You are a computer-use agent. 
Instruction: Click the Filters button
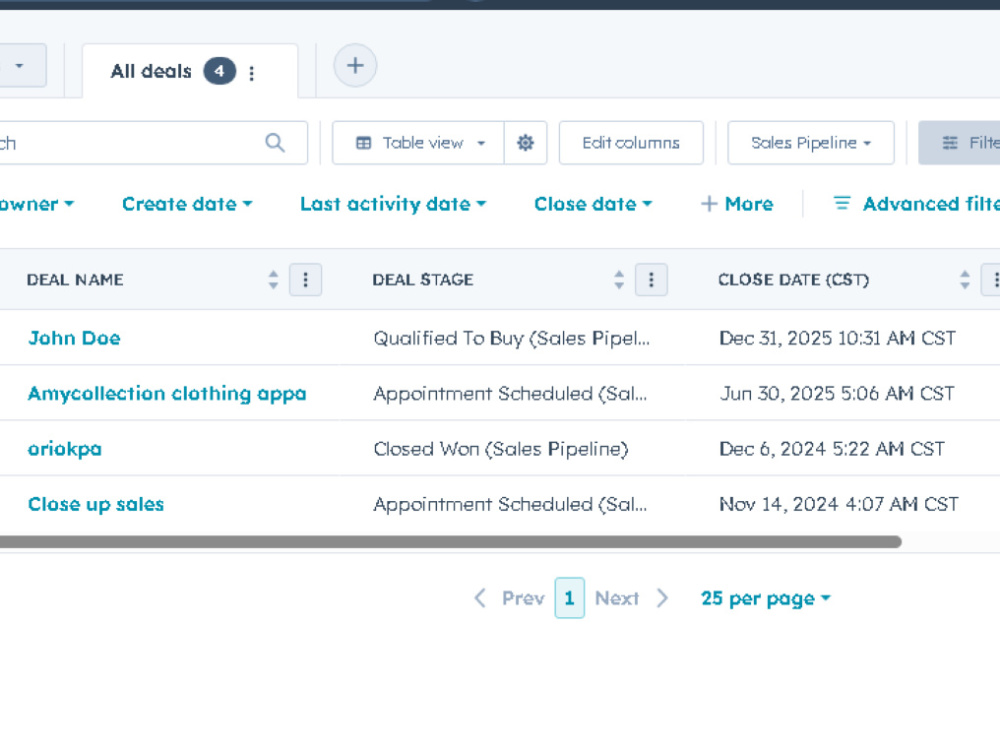959,143
